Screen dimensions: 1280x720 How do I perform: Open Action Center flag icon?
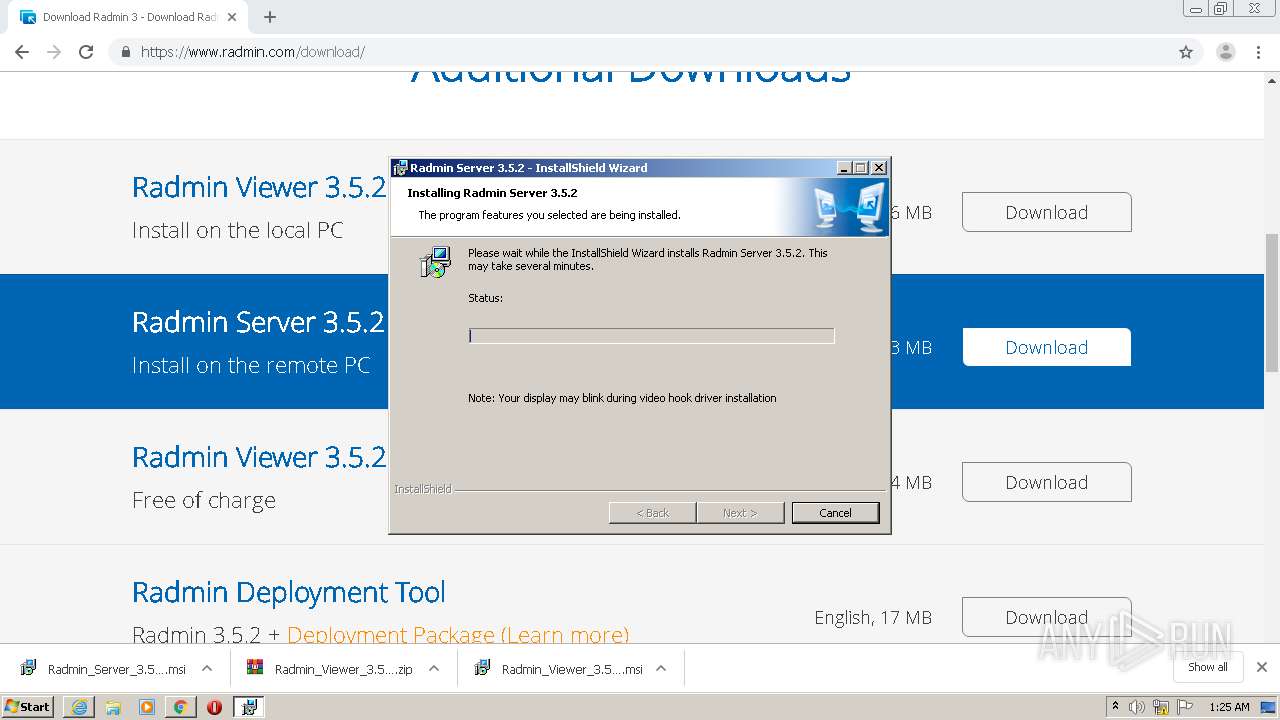tap(1185, 707)
